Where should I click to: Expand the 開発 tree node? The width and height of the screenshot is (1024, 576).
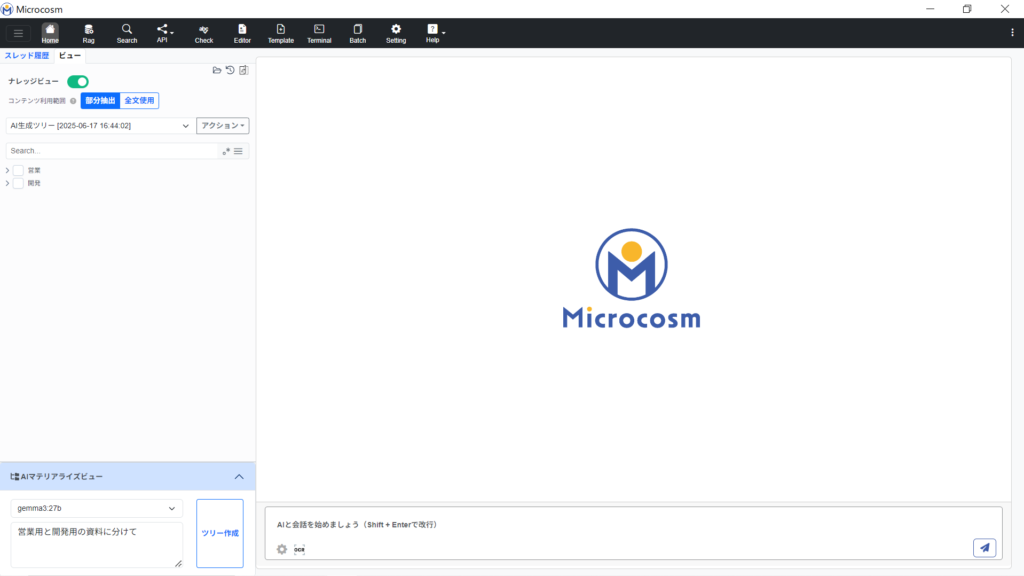tap(7, 184)
